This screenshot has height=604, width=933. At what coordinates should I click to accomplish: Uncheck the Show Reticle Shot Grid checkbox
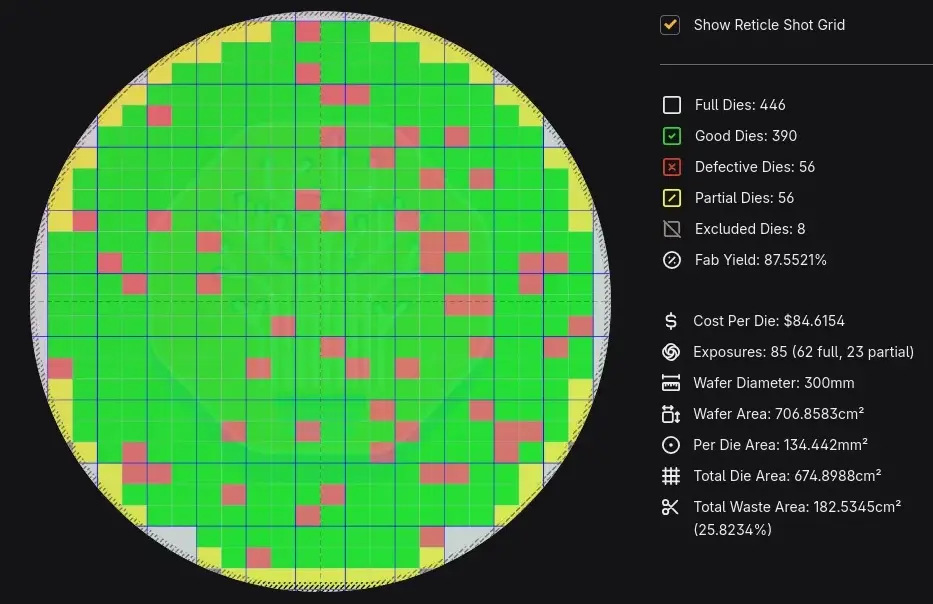click(x=670, y=25)
